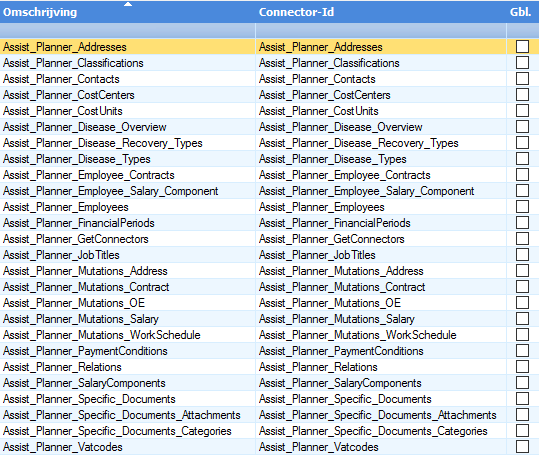Viewport: 539px width, 456px height.
Task: Click Assist_Planner_Vatcodes in Connector-Id column
Action: (319, 447)
